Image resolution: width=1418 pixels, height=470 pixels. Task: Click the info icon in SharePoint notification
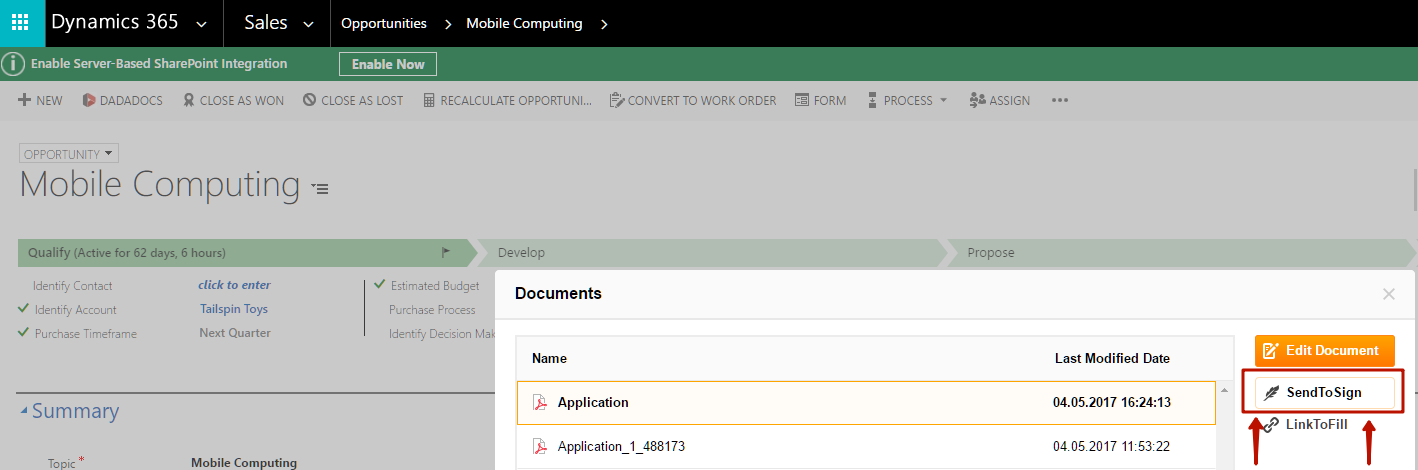[12, 64]
